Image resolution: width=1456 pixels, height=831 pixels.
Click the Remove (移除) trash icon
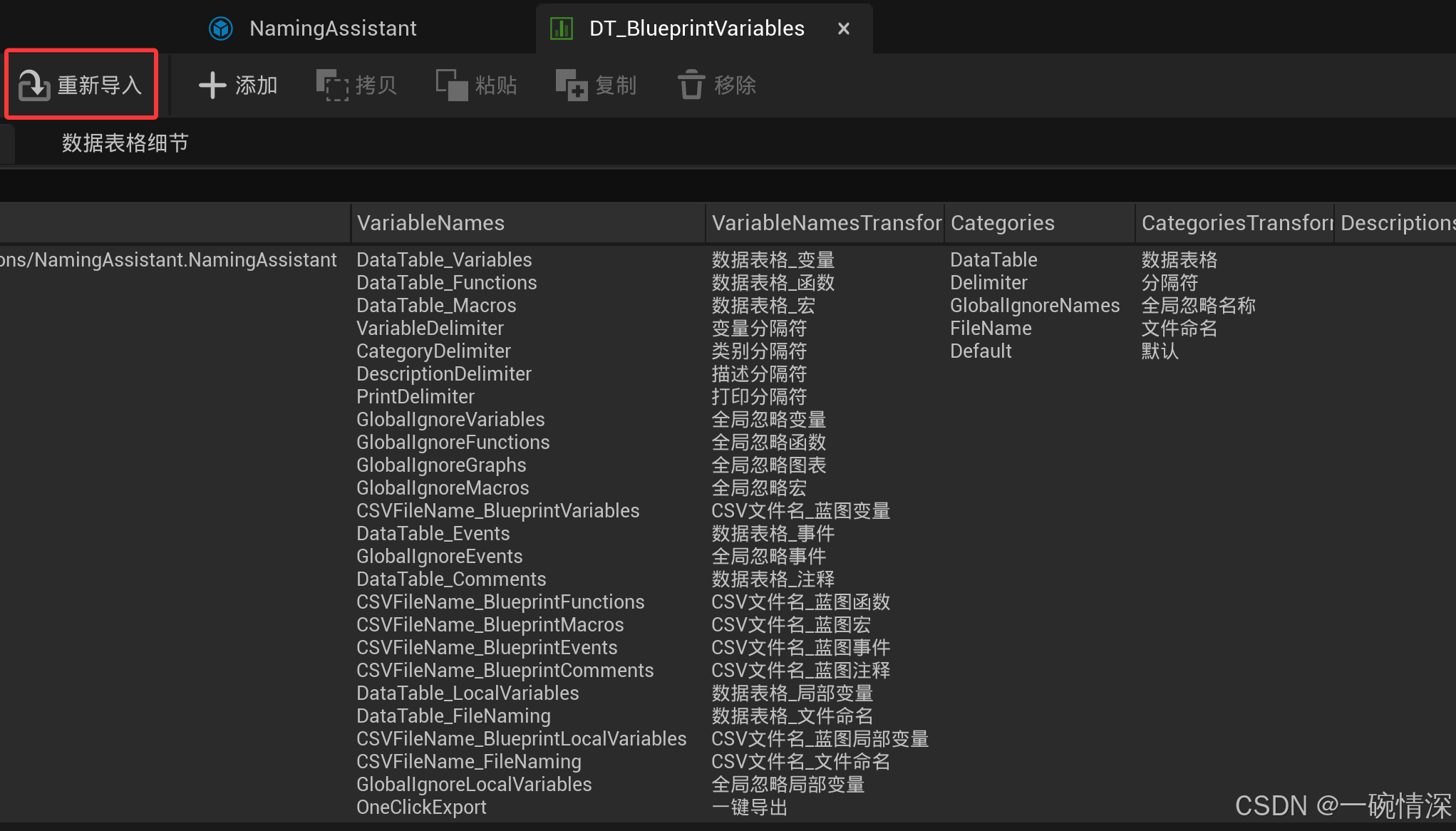691,86
